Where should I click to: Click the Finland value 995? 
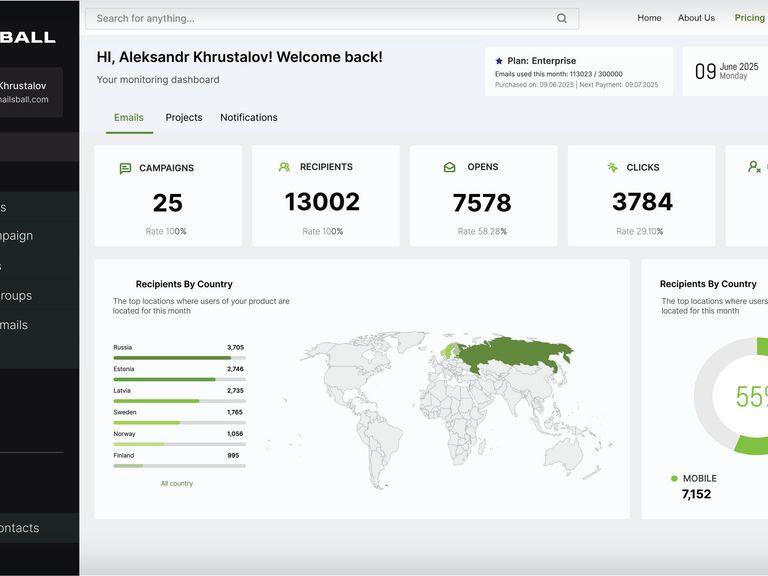233,455
